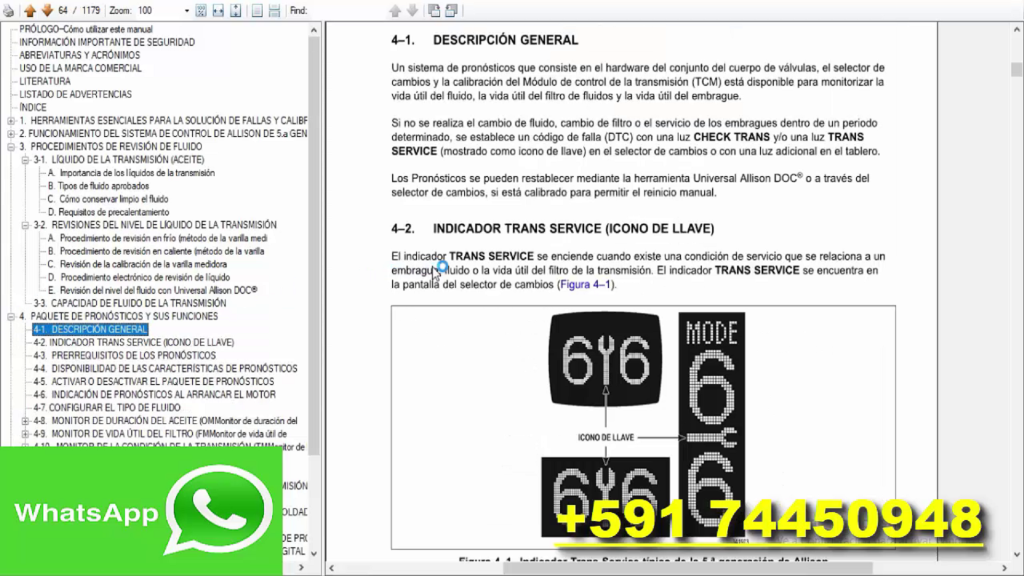
Task: Click the Fit Width icon
Action: [219, 9]
